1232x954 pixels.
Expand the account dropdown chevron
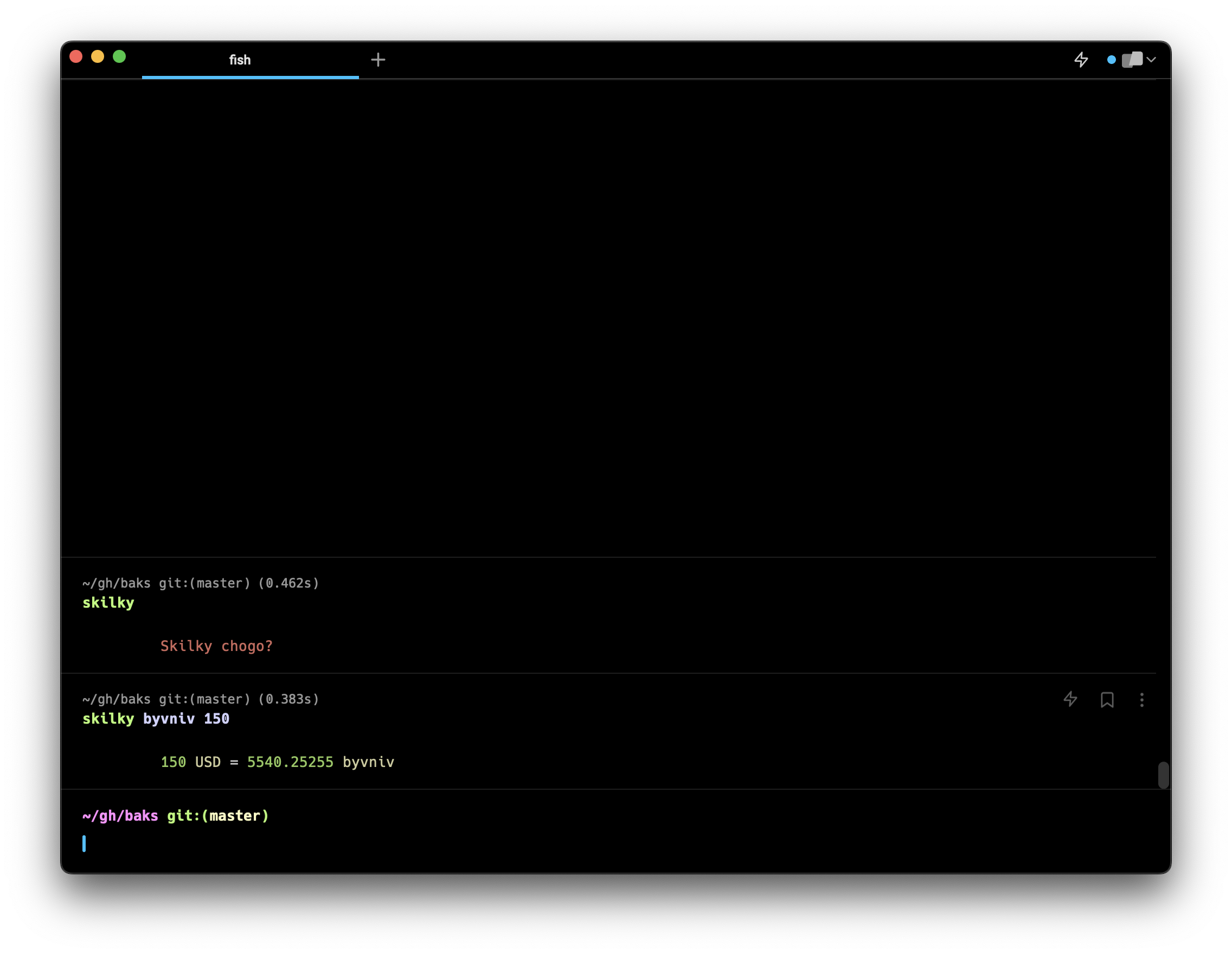pyautogui.click(x=1151, y=60)
